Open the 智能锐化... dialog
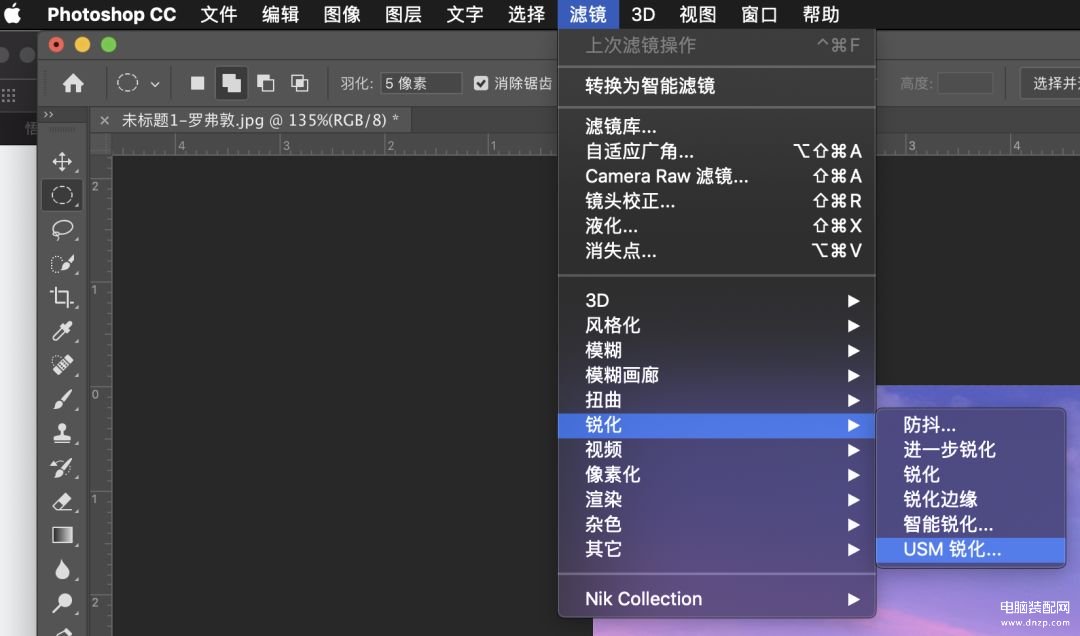Viewport: 1080px width, 636px height. pyautogui.click(x=970, y=524)
